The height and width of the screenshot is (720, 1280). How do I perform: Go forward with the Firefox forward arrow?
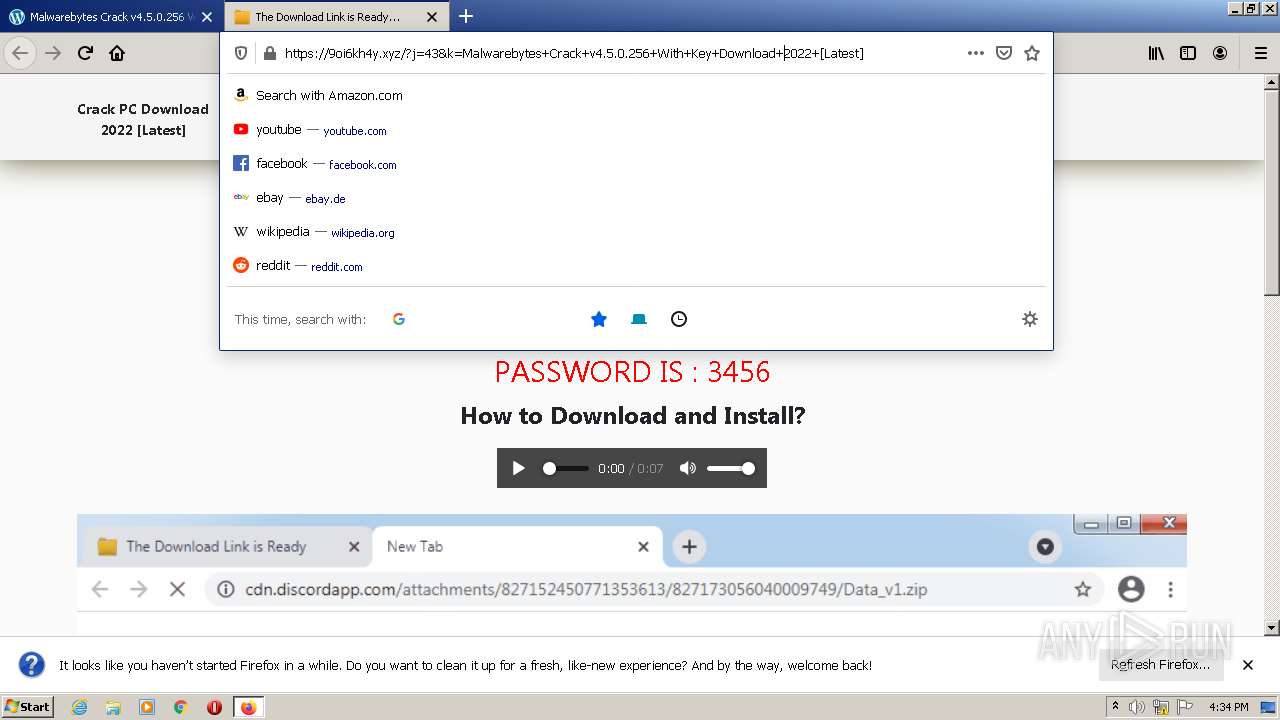[x=53, y=53]
